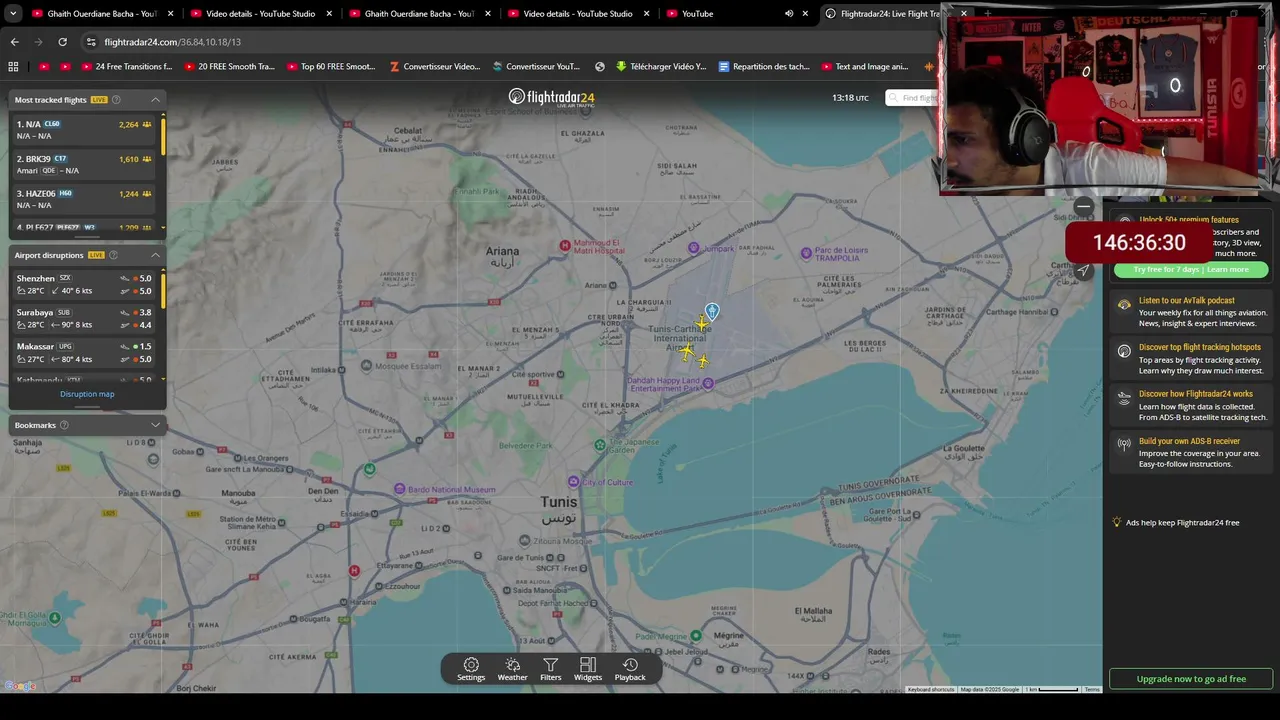Collapse the Airport disruptions panel
This screenshot has width=1280, height=720.
[x=155, y=255]
